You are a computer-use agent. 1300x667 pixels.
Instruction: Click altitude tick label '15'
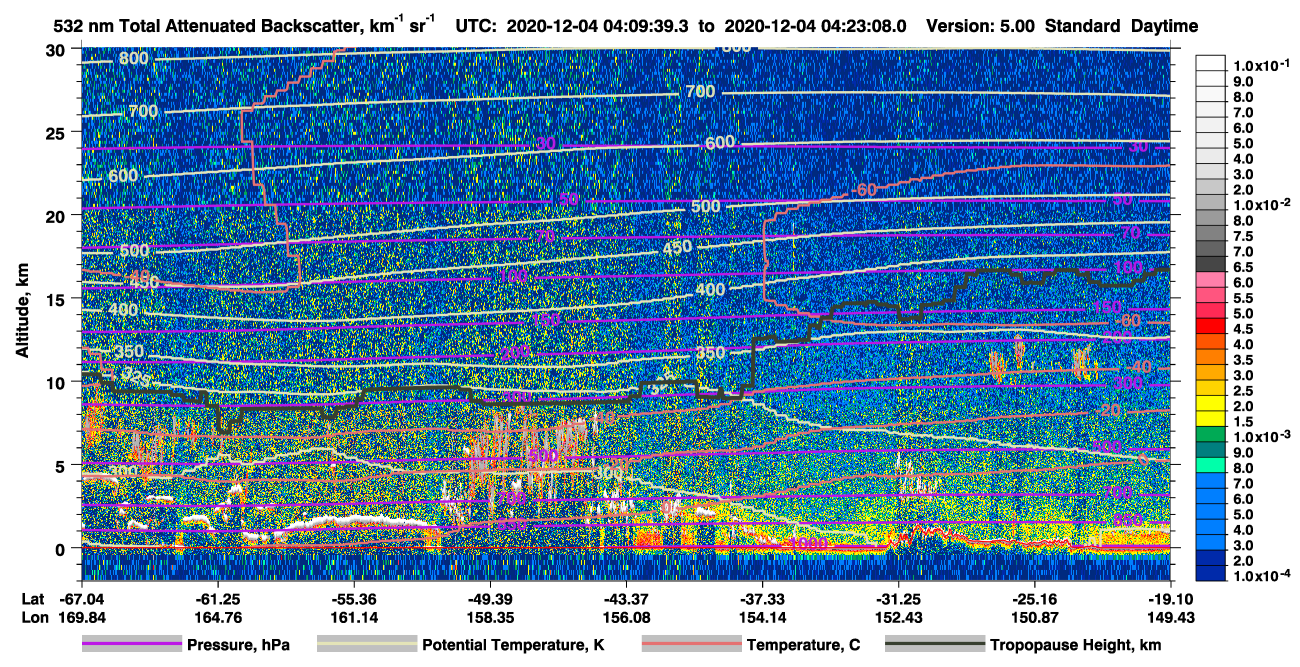click(x=58, y=299)
